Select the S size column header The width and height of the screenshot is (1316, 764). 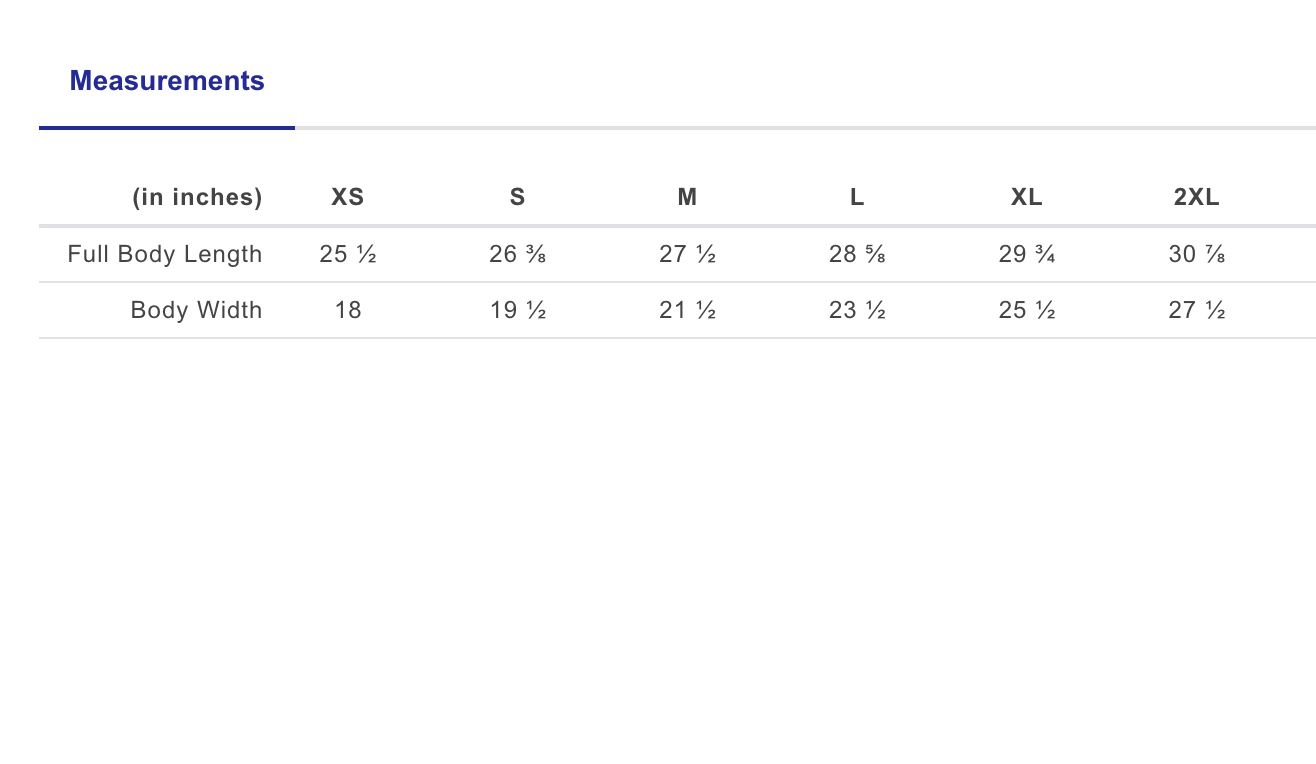517,197
